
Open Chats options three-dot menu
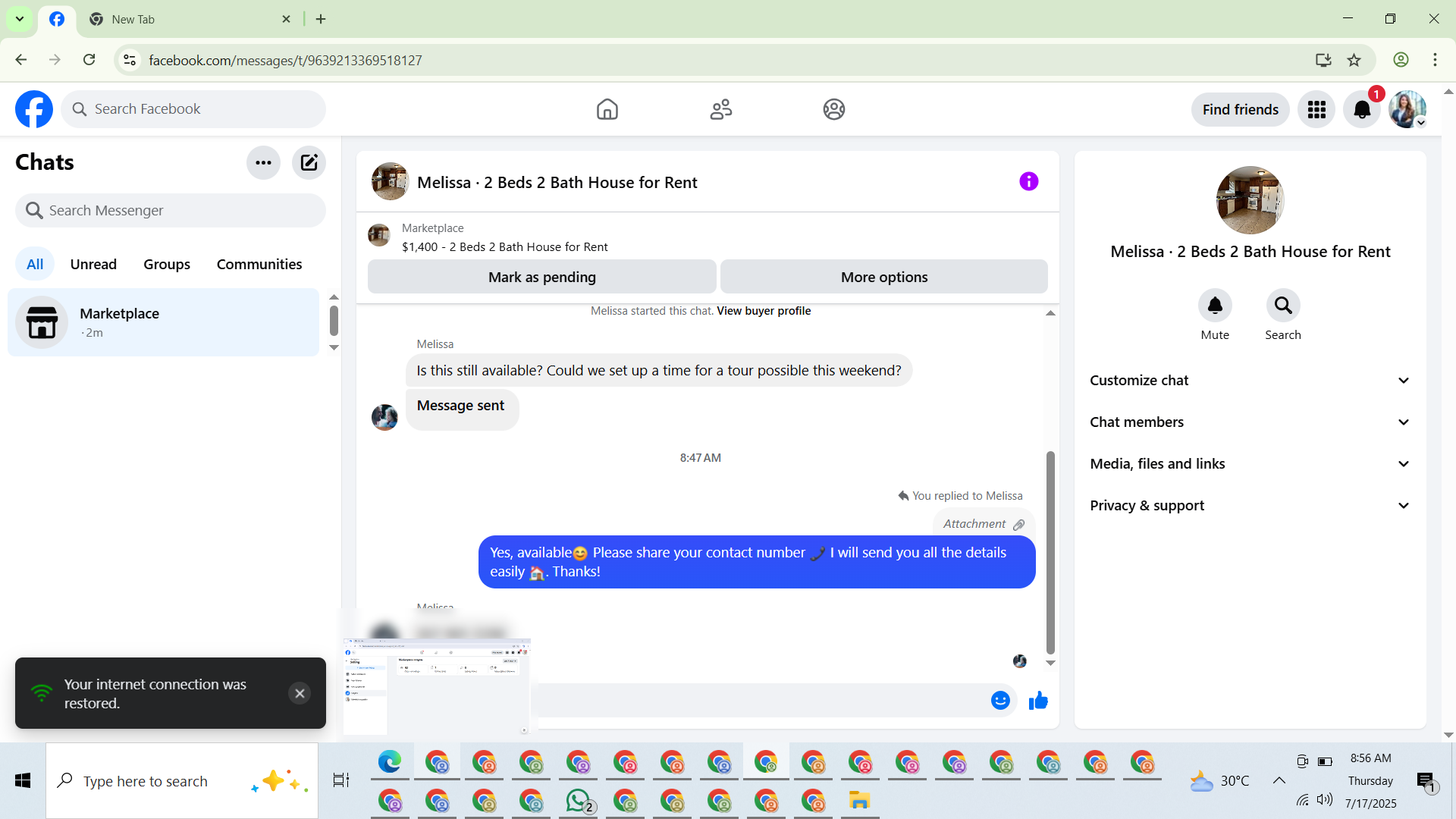[263, 162]
